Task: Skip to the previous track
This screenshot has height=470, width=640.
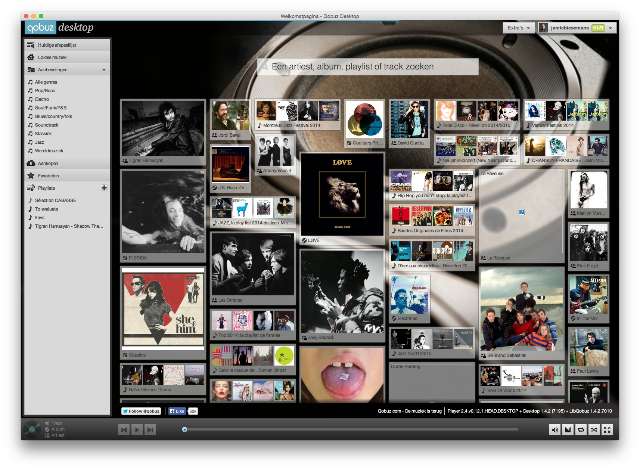Action: (124, 429)
